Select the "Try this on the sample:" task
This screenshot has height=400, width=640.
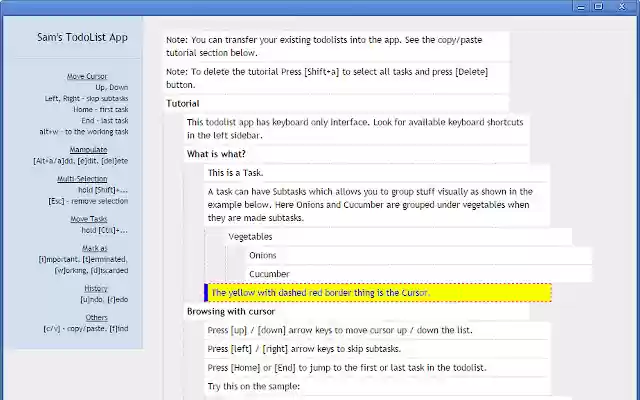coord(377,386)
